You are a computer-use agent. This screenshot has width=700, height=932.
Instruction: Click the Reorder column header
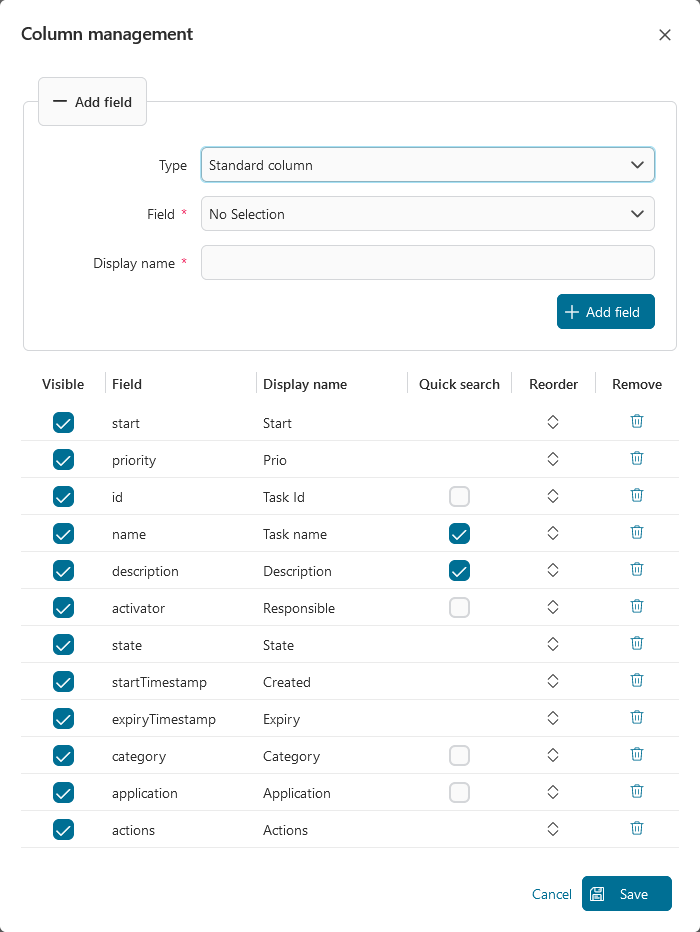pos(553,384)
